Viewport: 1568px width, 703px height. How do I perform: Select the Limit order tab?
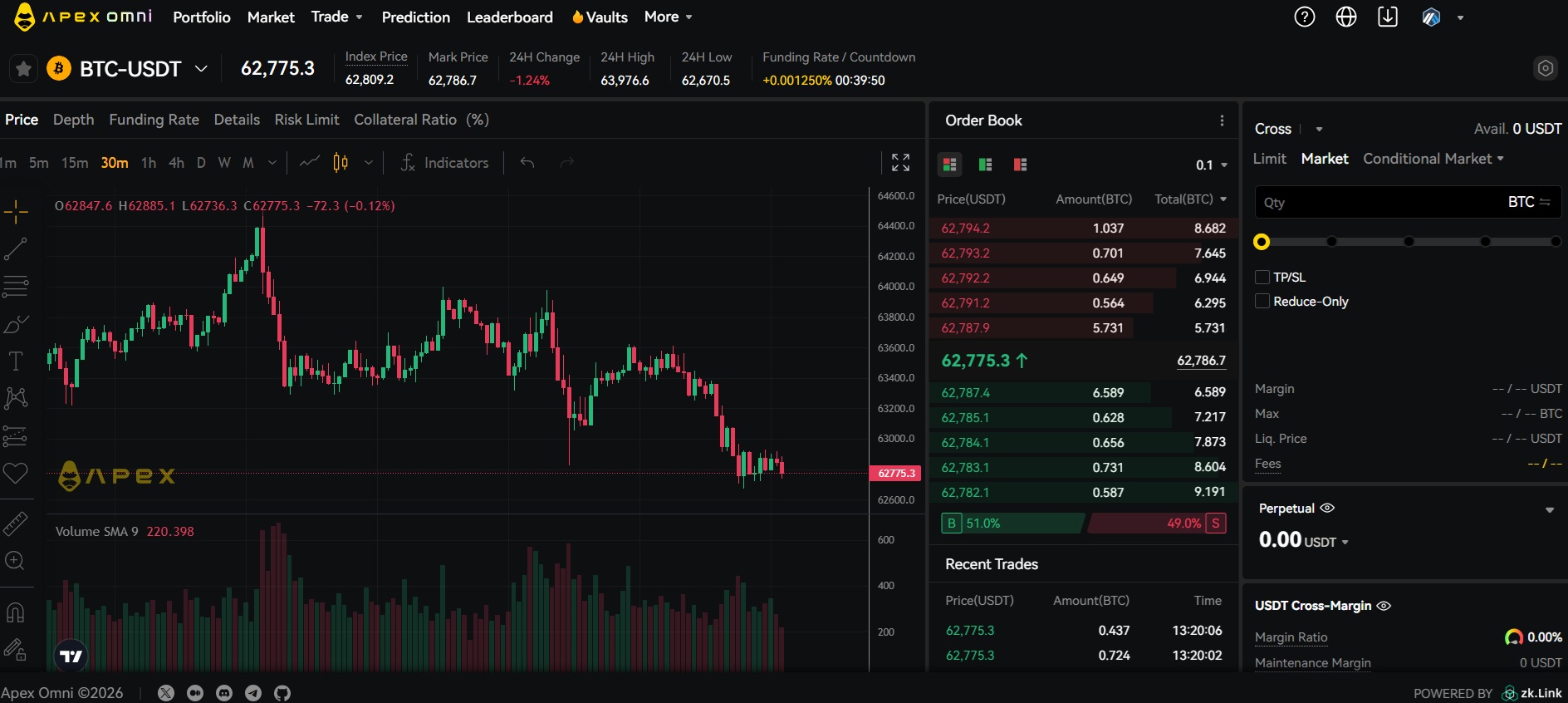(x=1269, y=158)
